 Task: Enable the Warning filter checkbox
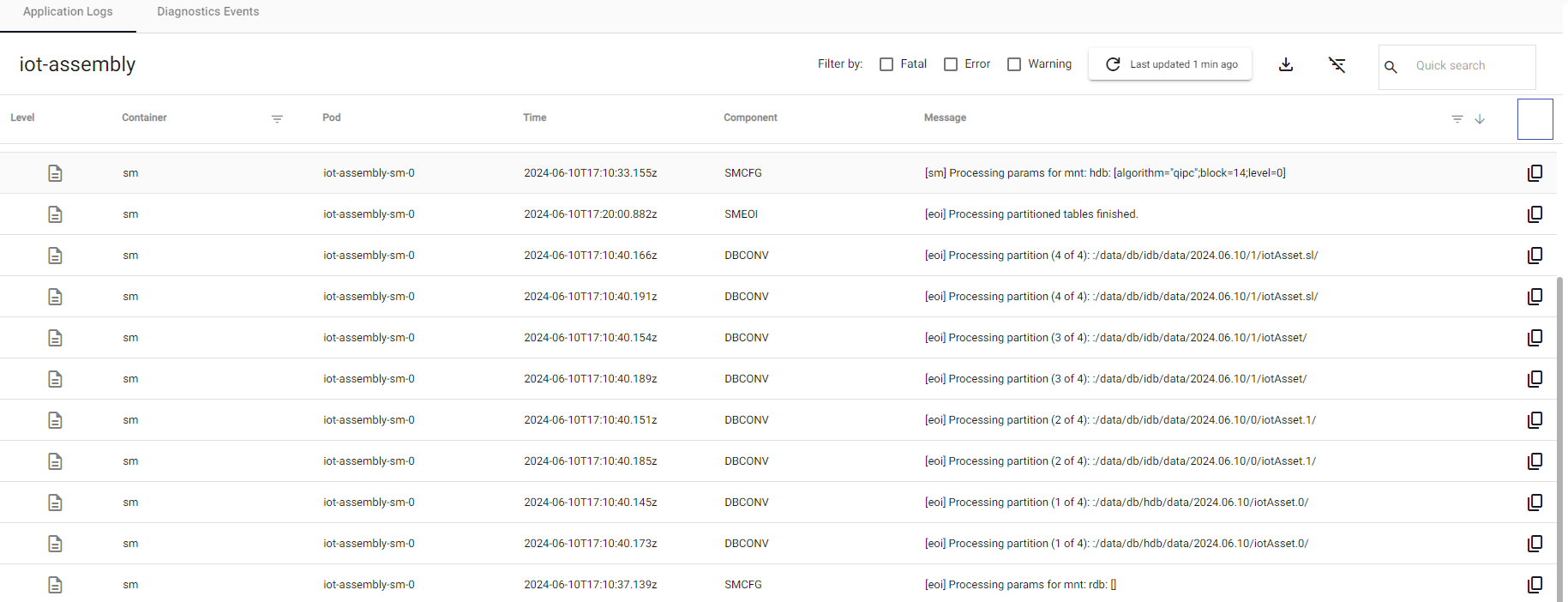point(1014,64)
